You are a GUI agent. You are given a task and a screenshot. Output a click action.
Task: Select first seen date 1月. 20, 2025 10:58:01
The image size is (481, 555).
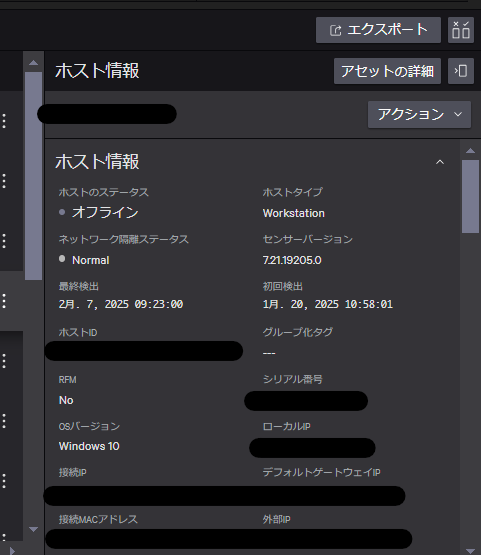[x=328, y=304]
